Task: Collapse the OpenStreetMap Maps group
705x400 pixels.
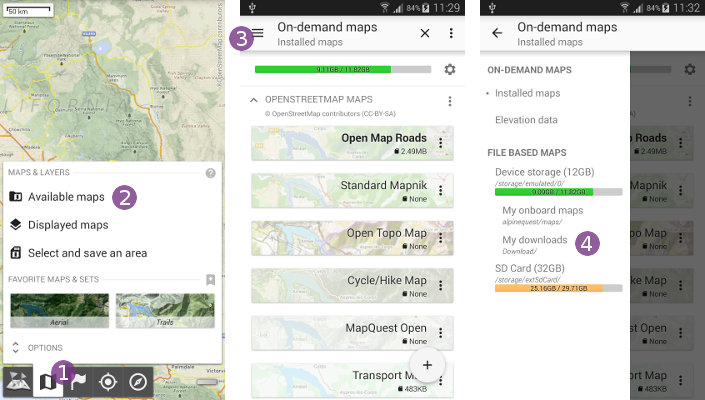Action: coord(254,100)
